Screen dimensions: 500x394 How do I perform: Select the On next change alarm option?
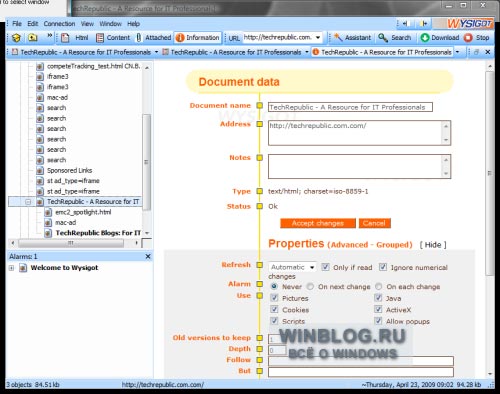coord(310,286)
